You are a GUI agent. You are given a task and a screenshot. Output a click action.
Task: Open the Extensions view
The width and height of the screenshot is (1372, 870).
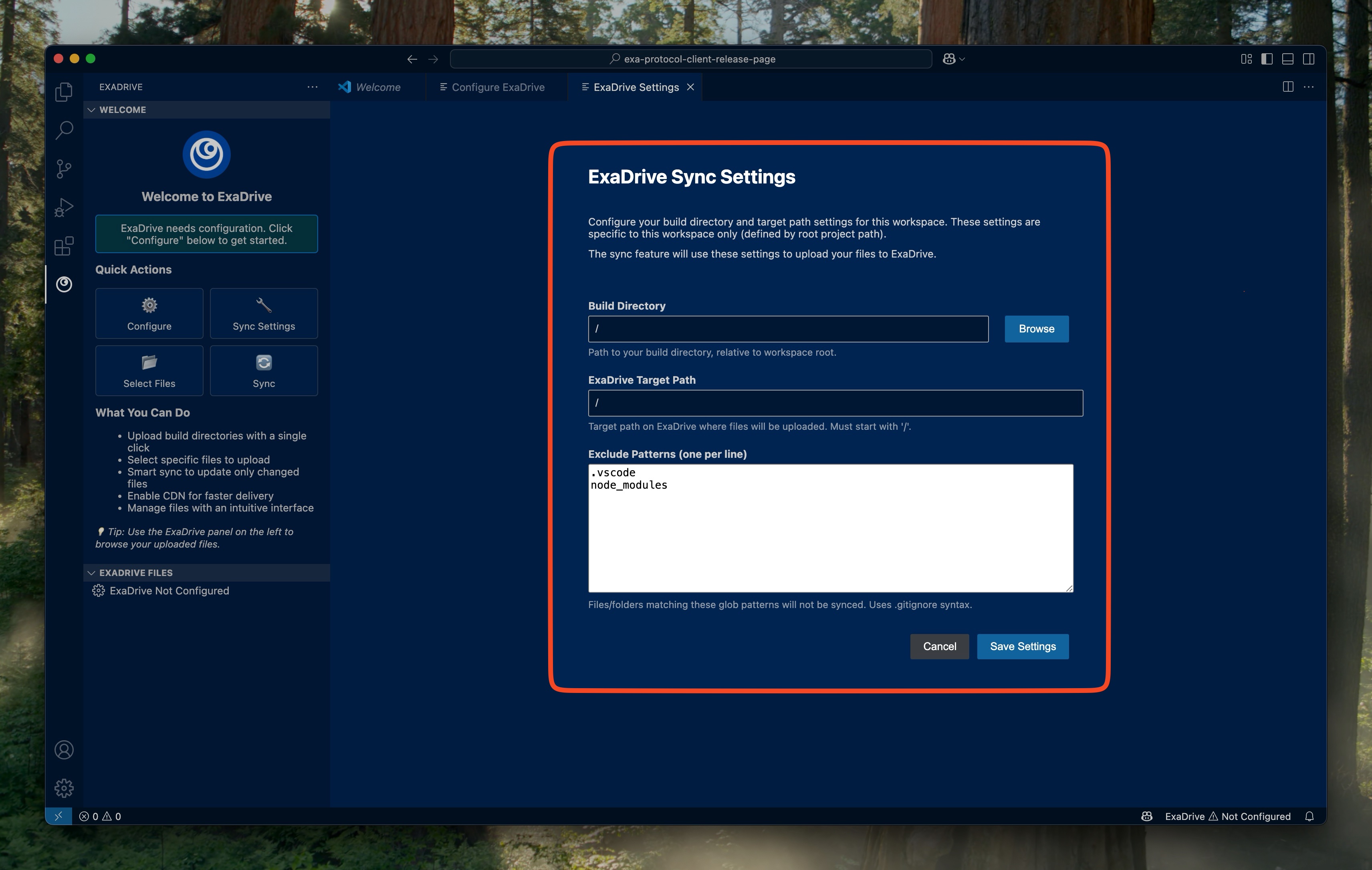tap(64, 246)
